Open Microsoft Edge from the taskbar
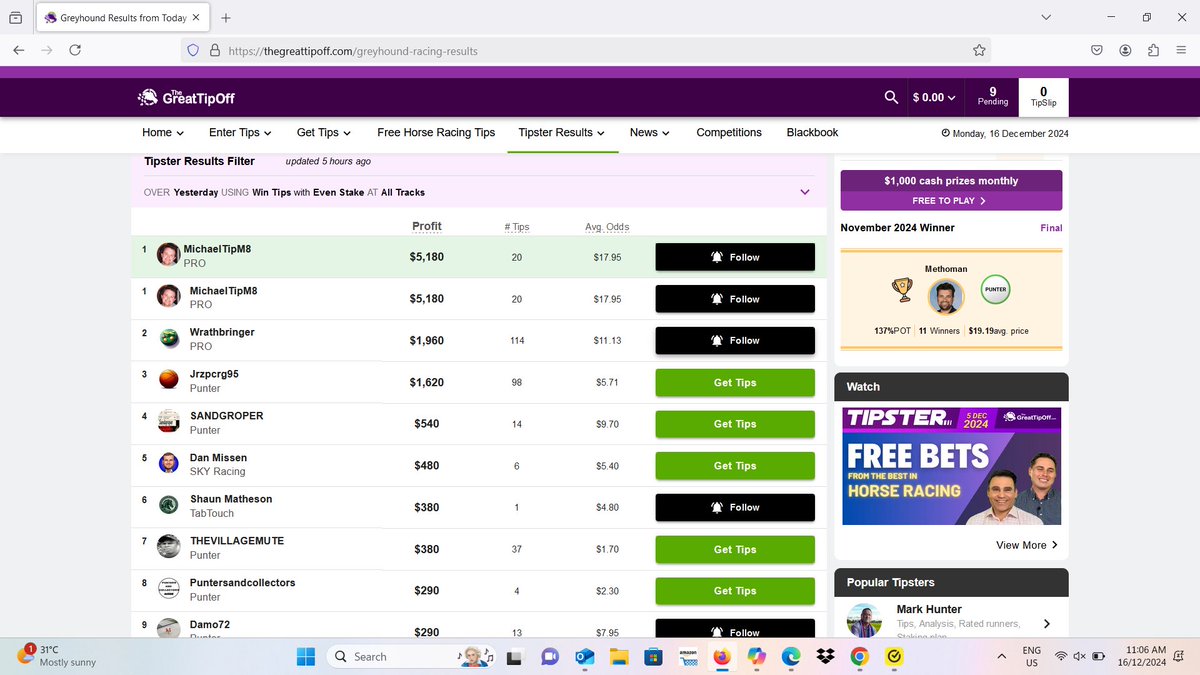Viewport: 1200px width, 675px height. click(790, 656)
